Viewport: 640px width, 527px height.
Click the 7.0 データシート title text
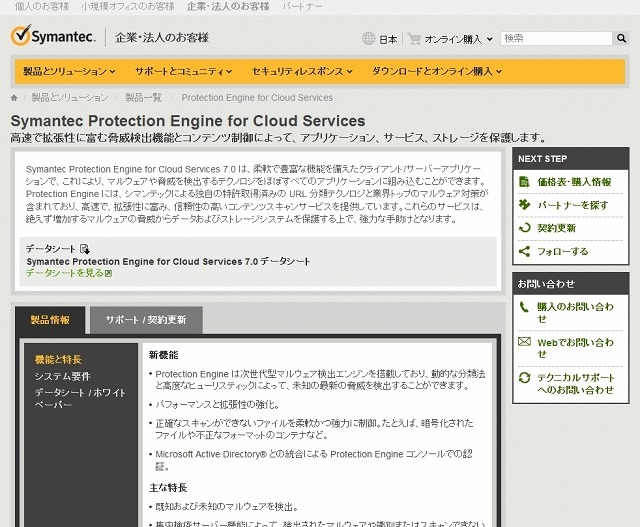click(x=168, y=261)
